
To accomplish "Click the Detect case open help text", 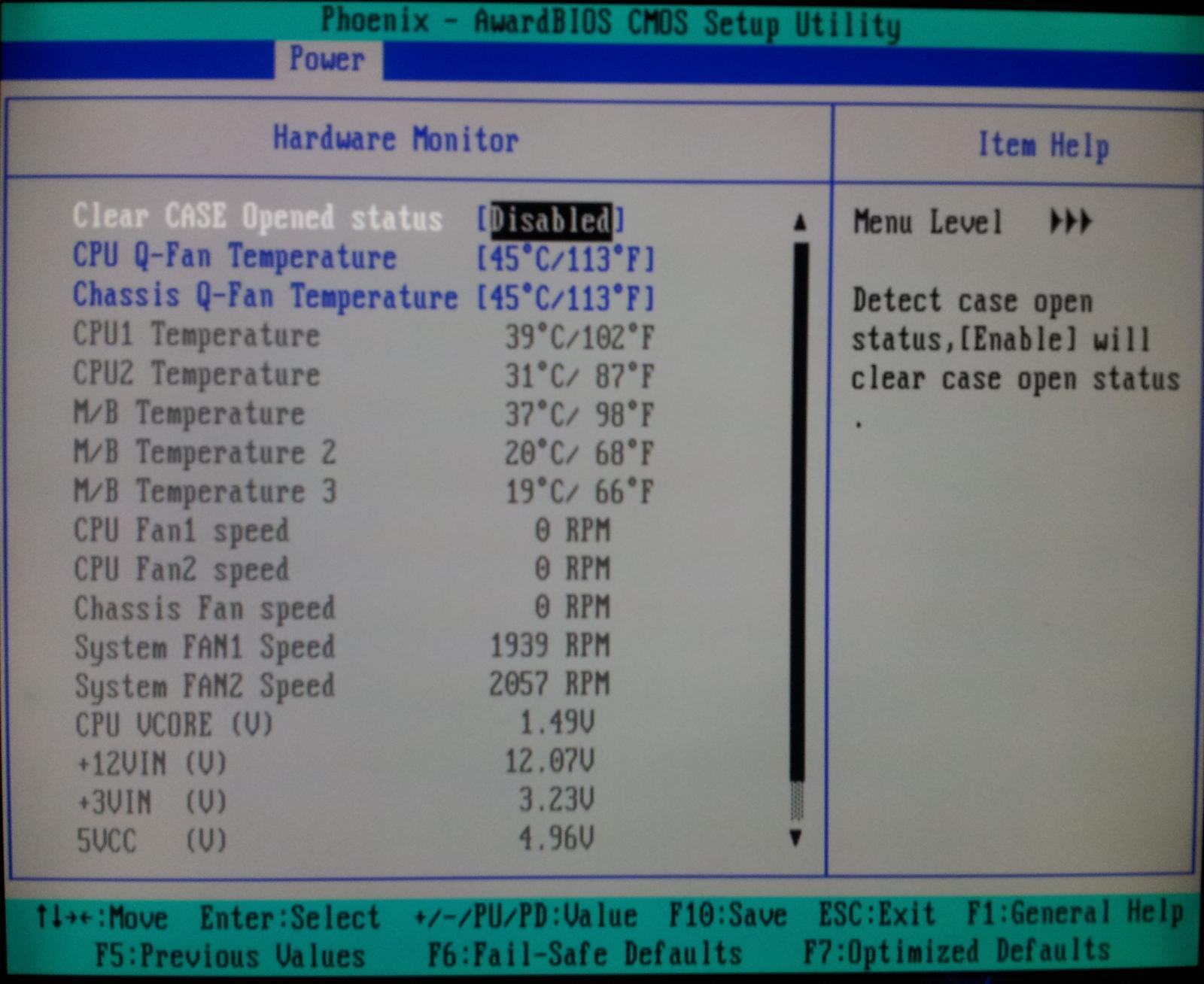I will 1016,358.
